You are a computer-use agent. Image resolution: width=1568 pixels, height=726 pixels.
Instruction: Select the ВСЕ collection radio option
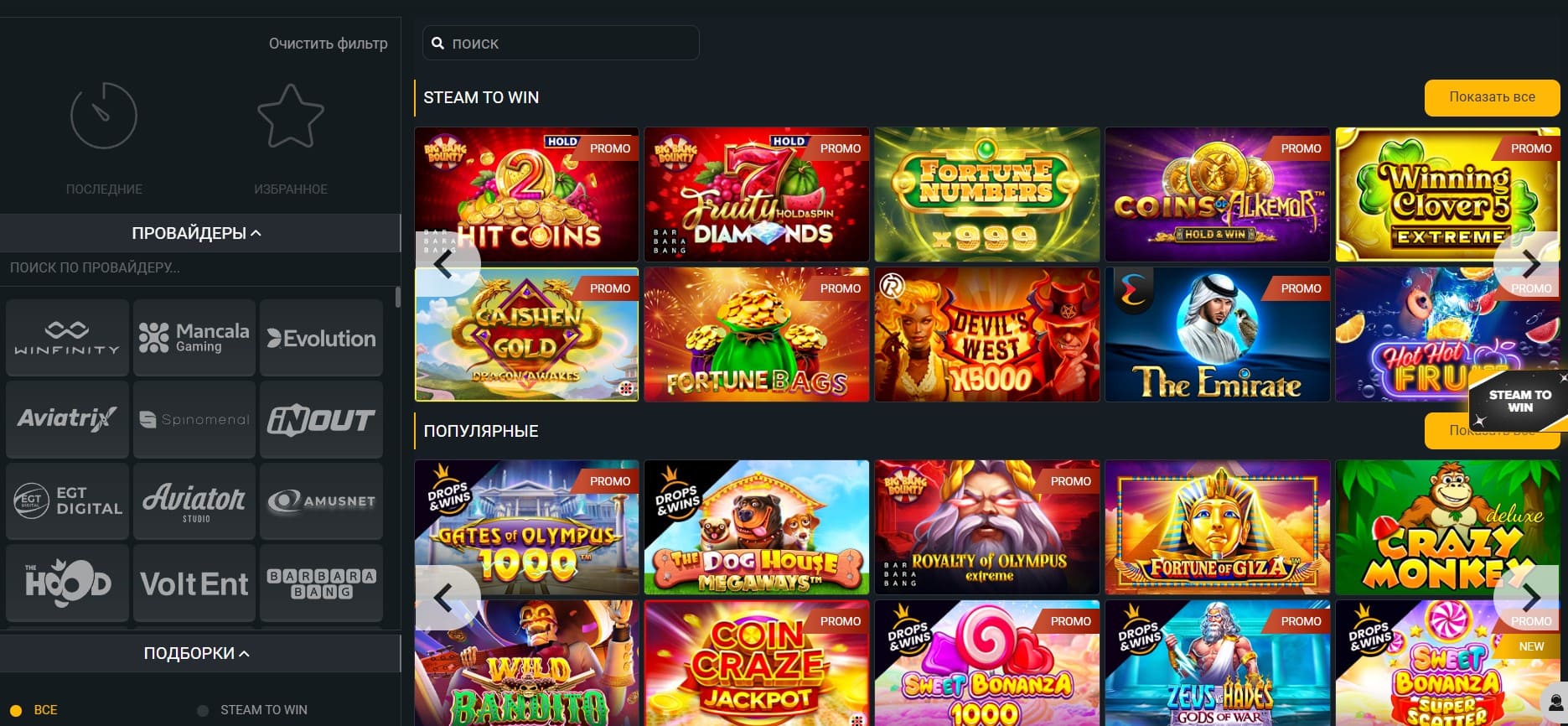coord(16,710)
